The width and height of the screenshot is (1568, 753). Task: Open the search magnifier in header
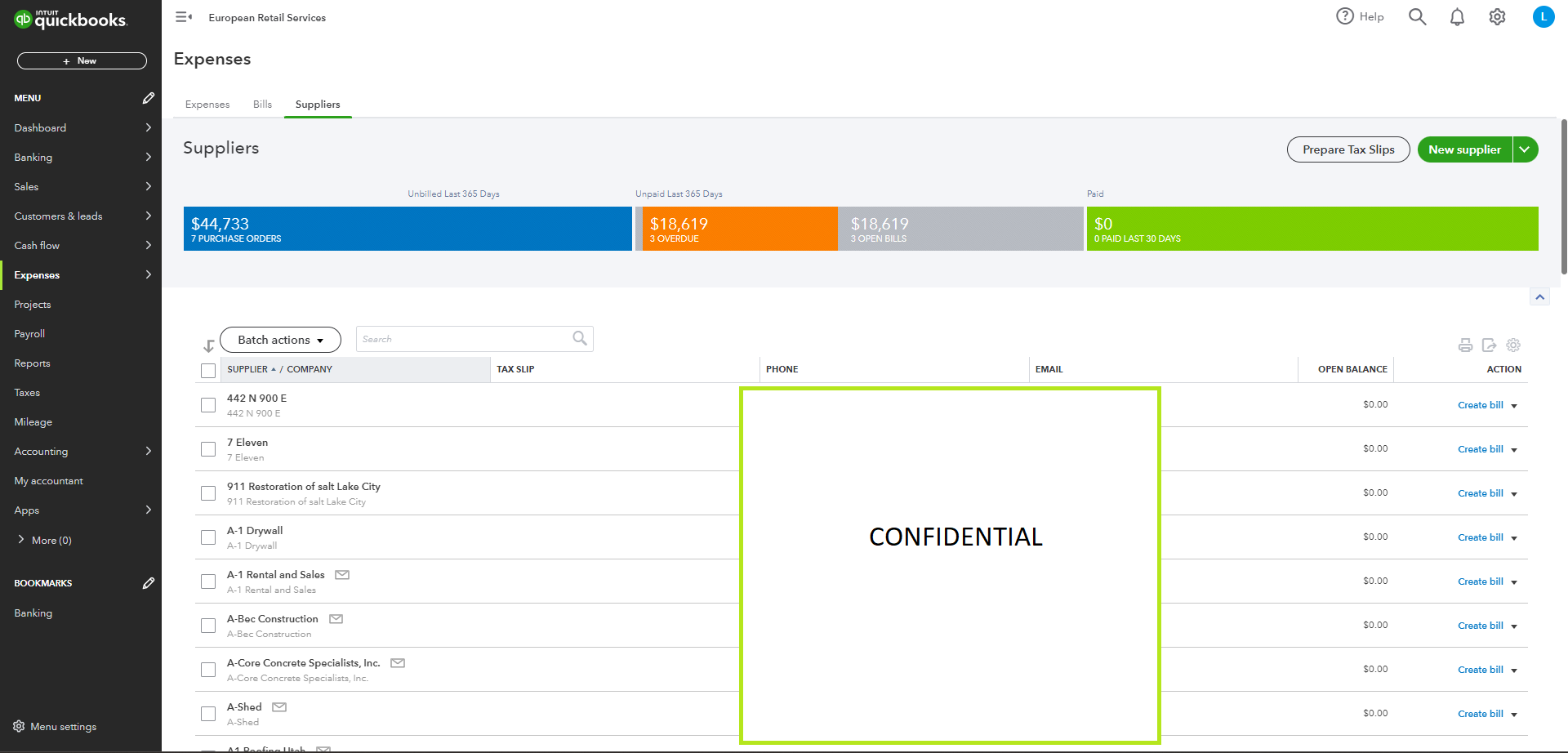coord(1417,17)
